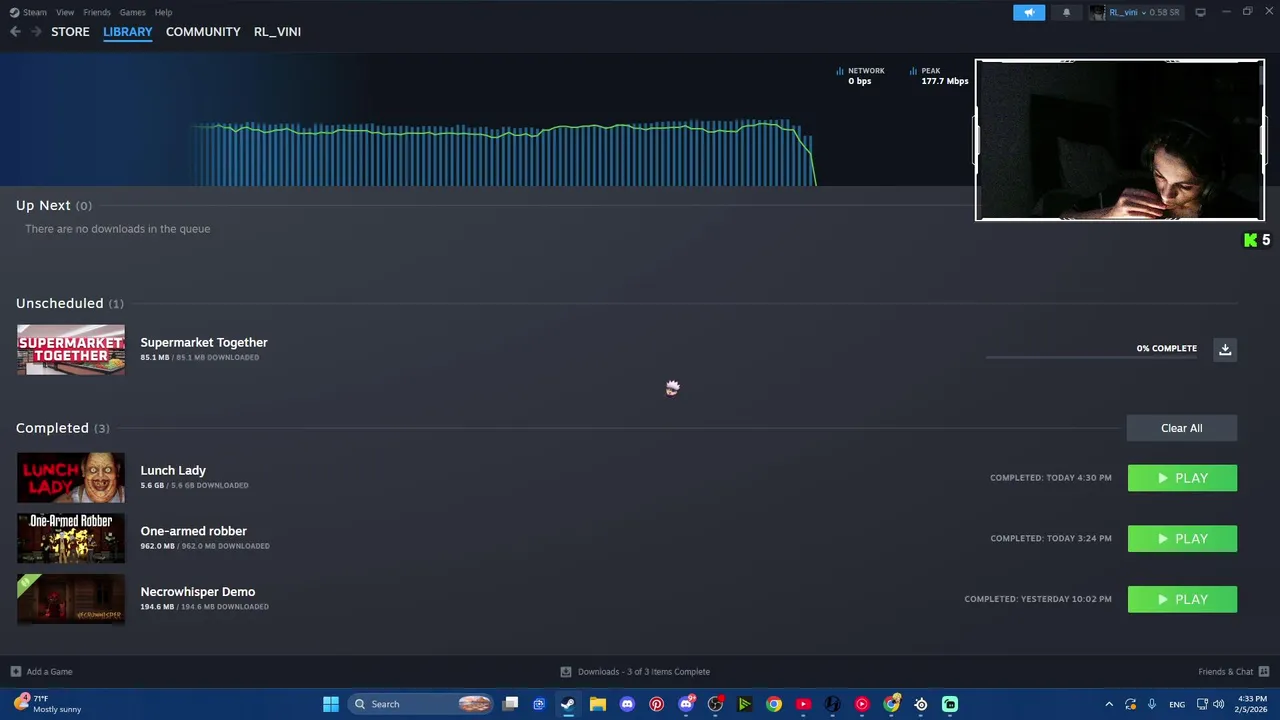The image size is (1280, 720).
Task: Click the Supermarket Together progress bar
Action: (x=1091, y=356)
